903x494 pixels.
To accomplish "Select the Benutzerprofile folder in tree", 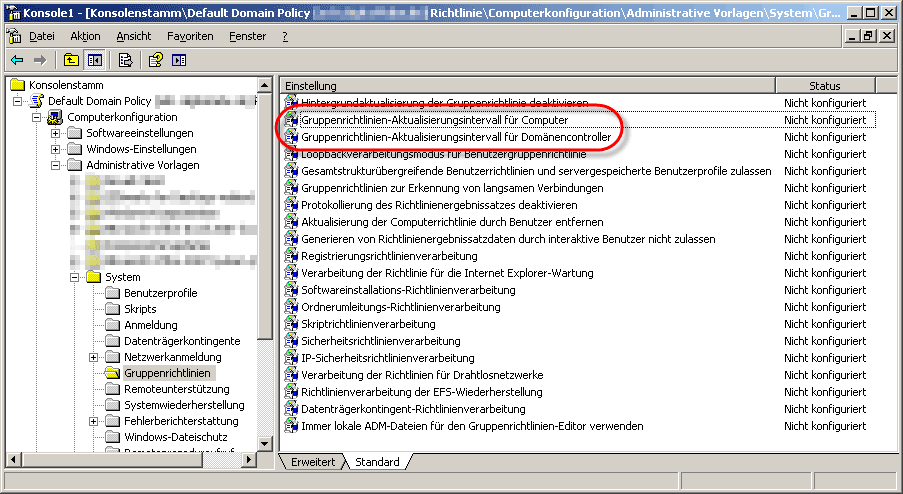I will [160, 293].
